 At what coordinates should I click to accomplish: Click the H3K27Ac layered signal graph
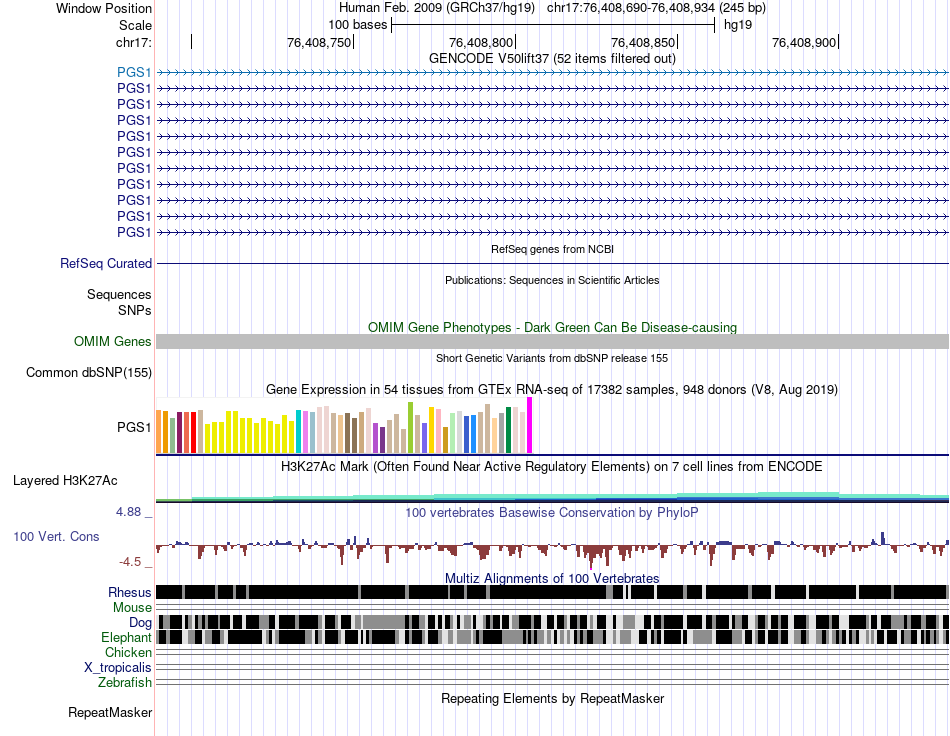tap(552, 497)
